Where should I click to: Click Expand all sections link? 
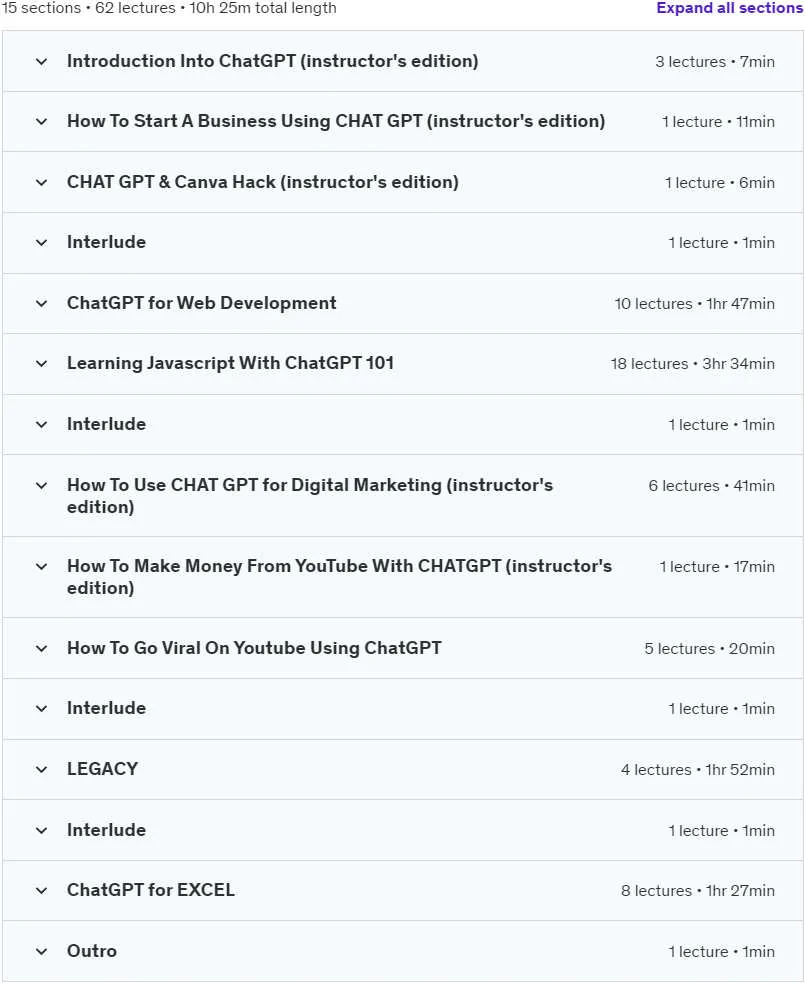pyautogui.click(x=729, y=8)
